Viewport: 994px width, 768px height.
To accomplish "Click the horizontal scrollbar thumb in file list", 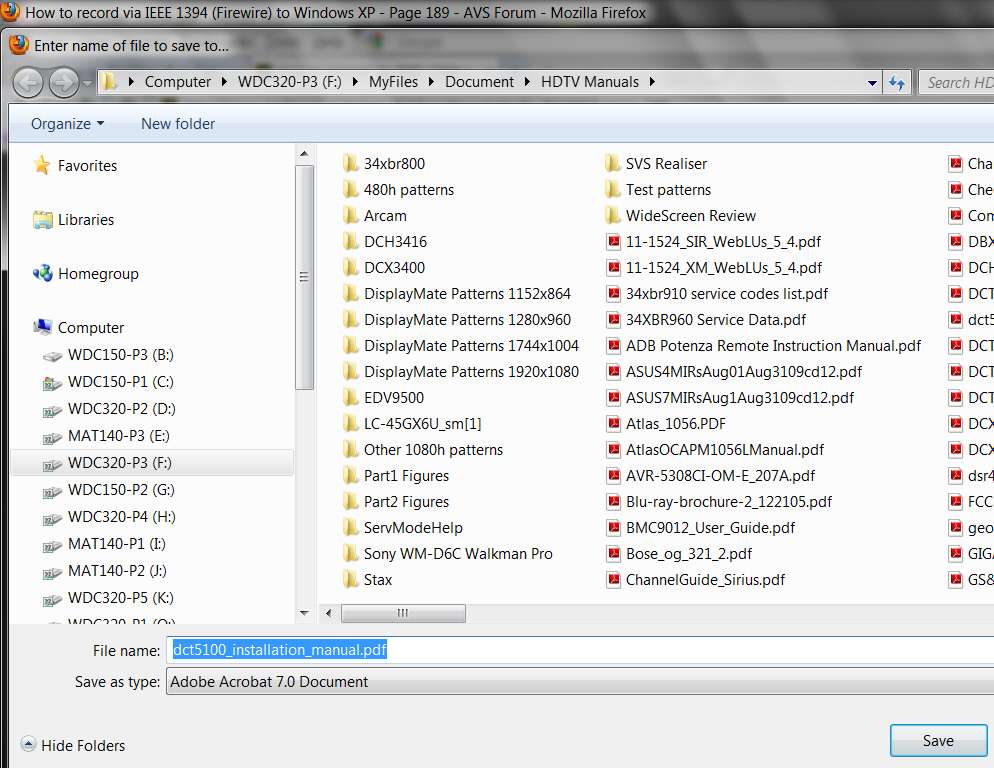I will [x=403, y=613].
